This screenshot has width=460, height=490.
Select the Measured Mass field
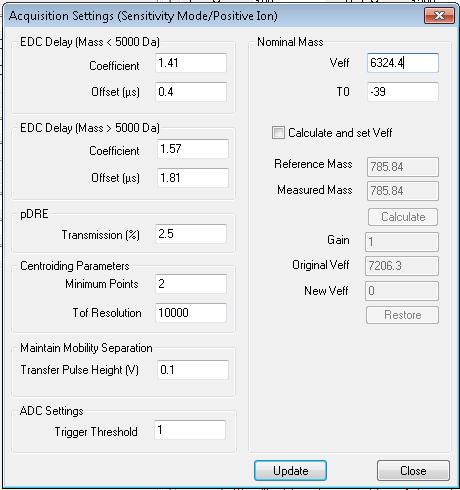(403, 191)
